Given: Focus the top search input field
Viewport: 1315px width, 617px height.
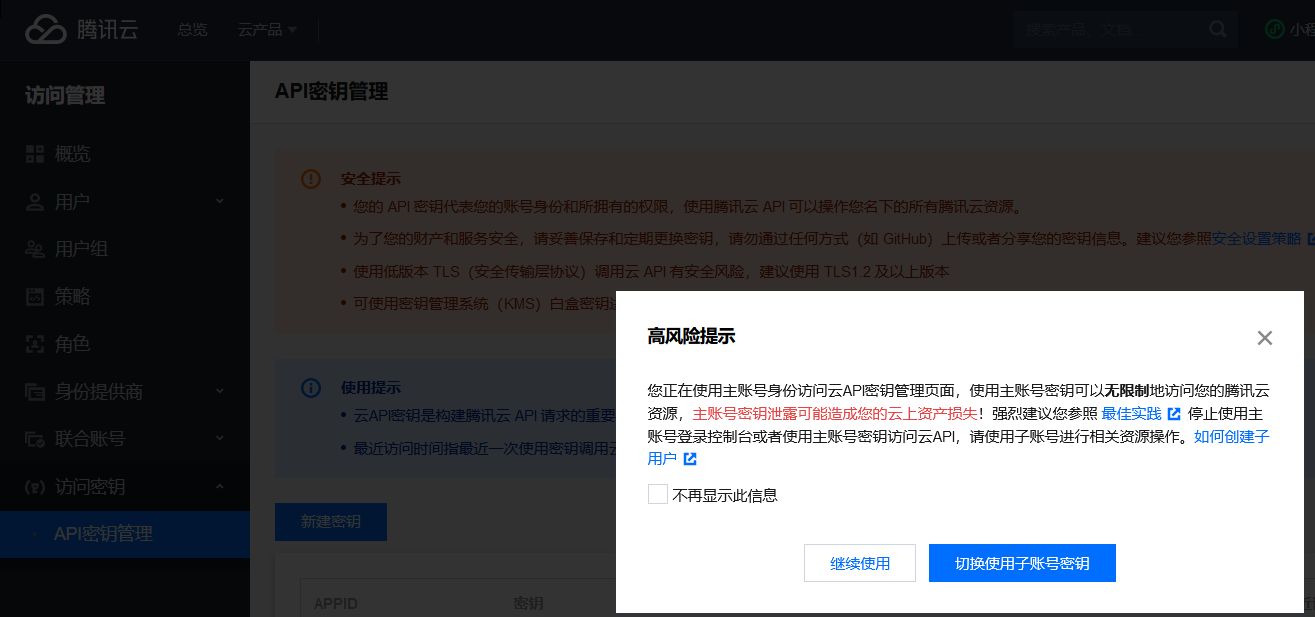Looking at the screenshot, I should click(x=1110, y=29).
